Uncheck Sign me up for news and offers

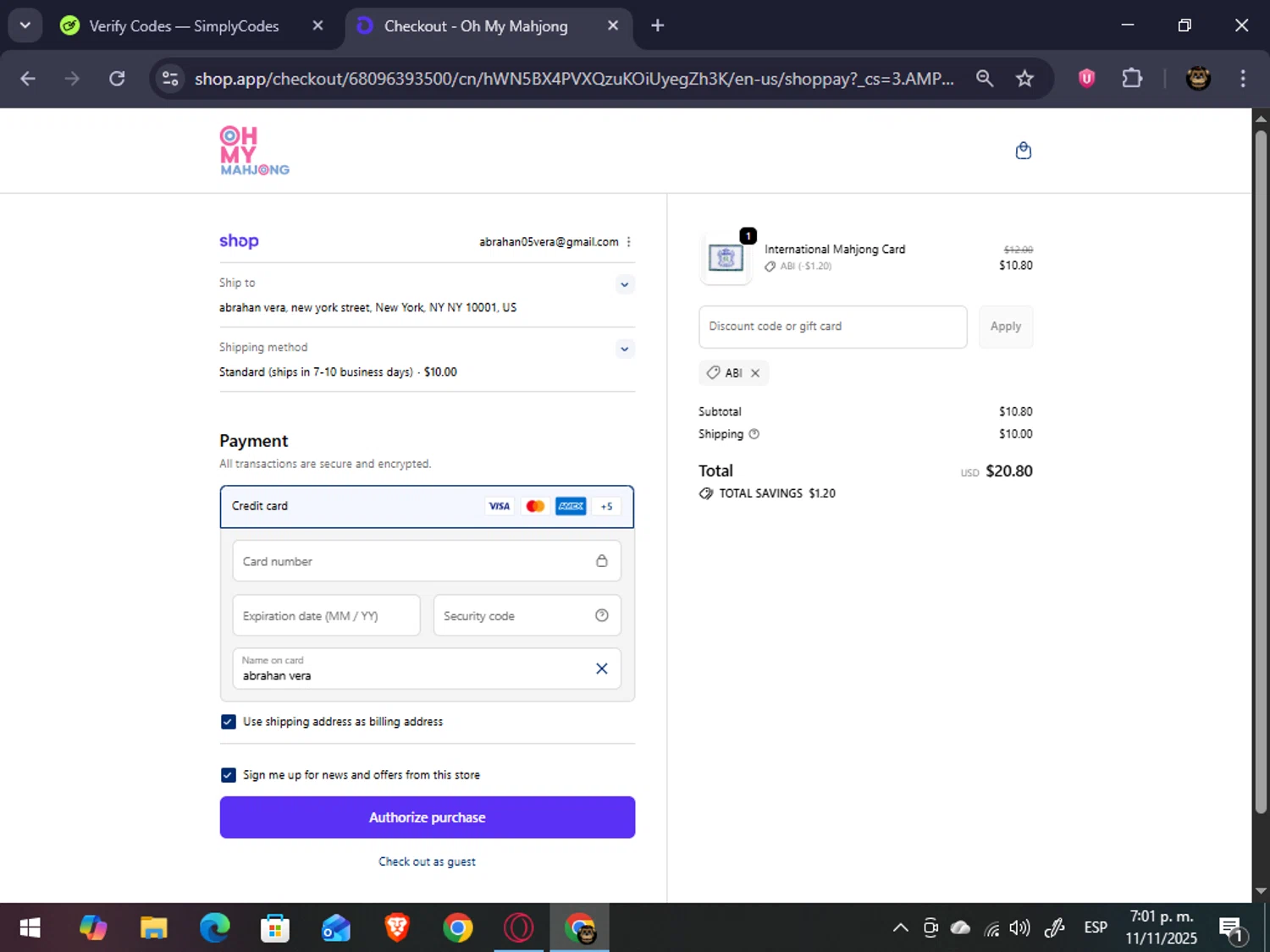point(228,775)
